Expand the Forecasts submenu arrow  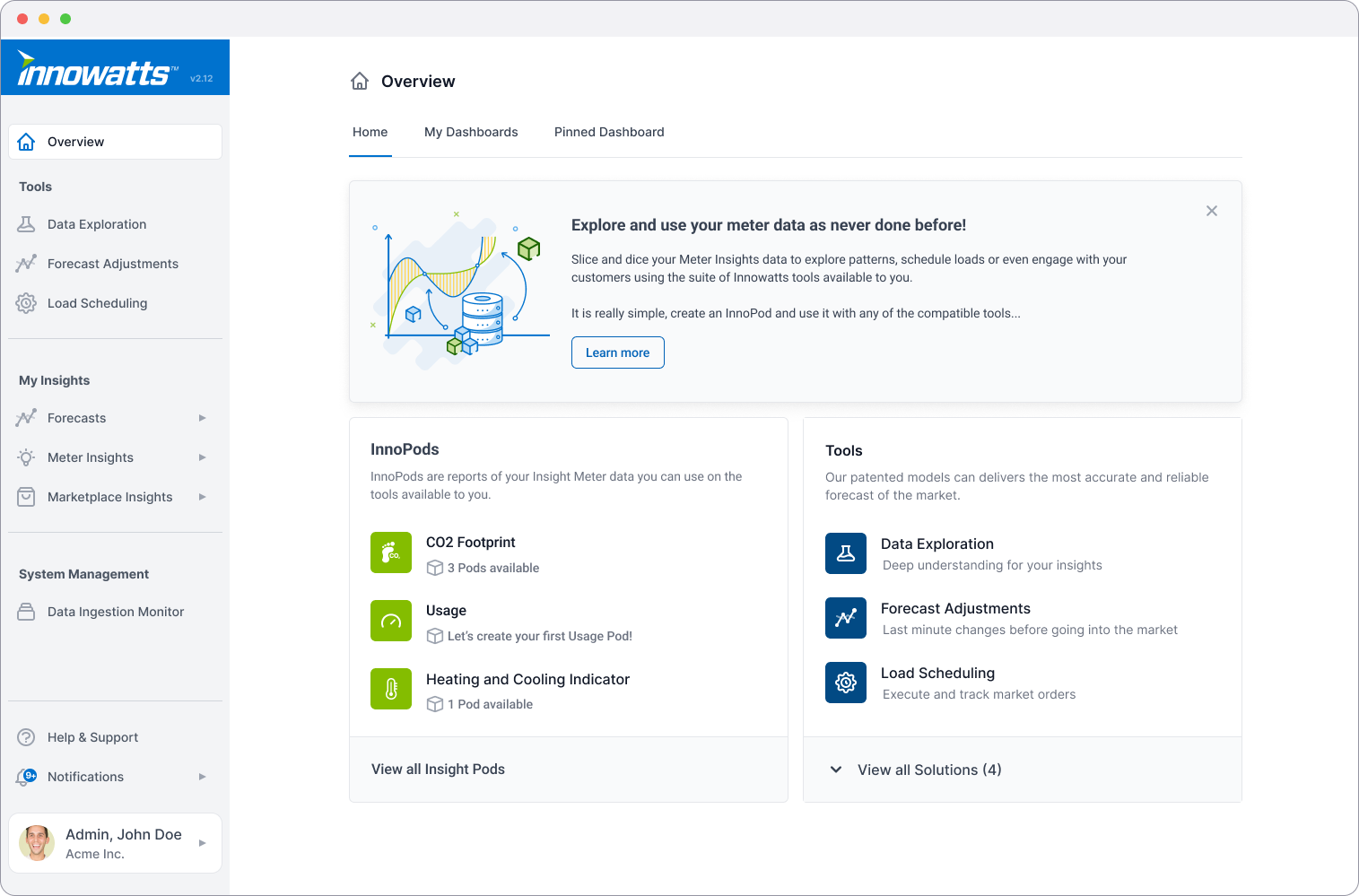(x=203, y=418)
